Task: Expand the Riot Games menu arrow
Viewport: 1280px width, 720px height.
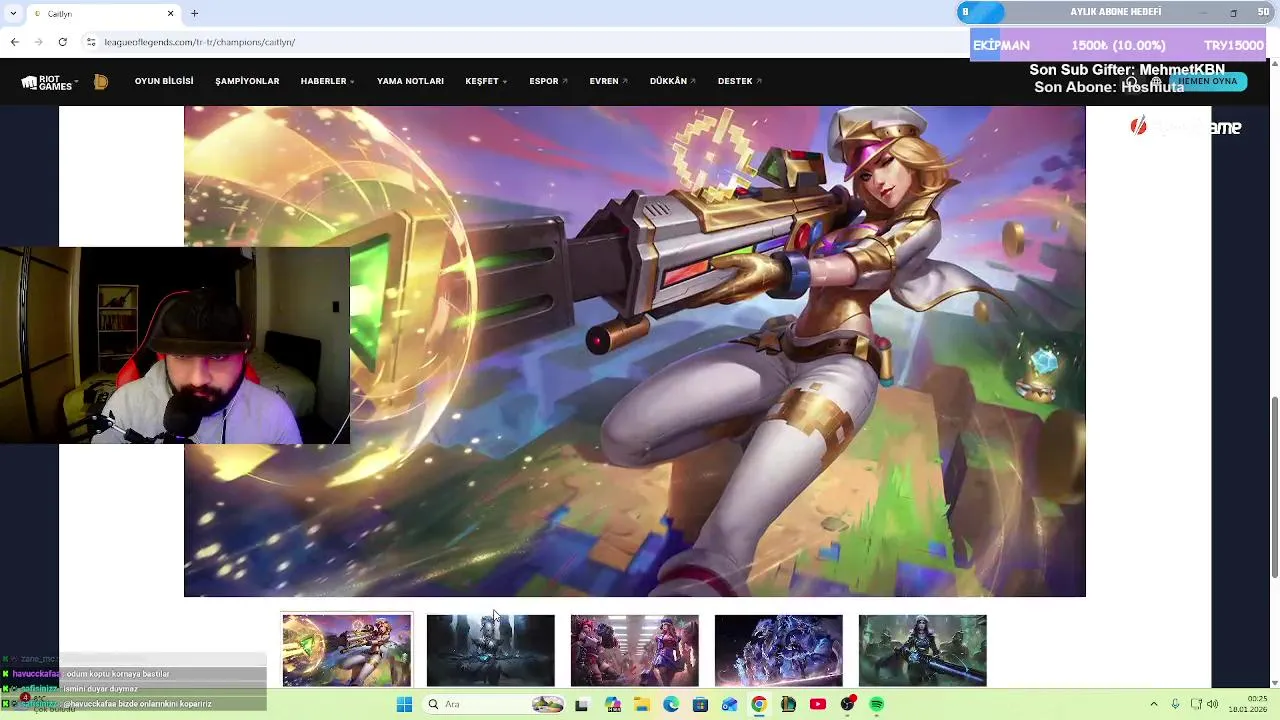Action: point(77,82)
